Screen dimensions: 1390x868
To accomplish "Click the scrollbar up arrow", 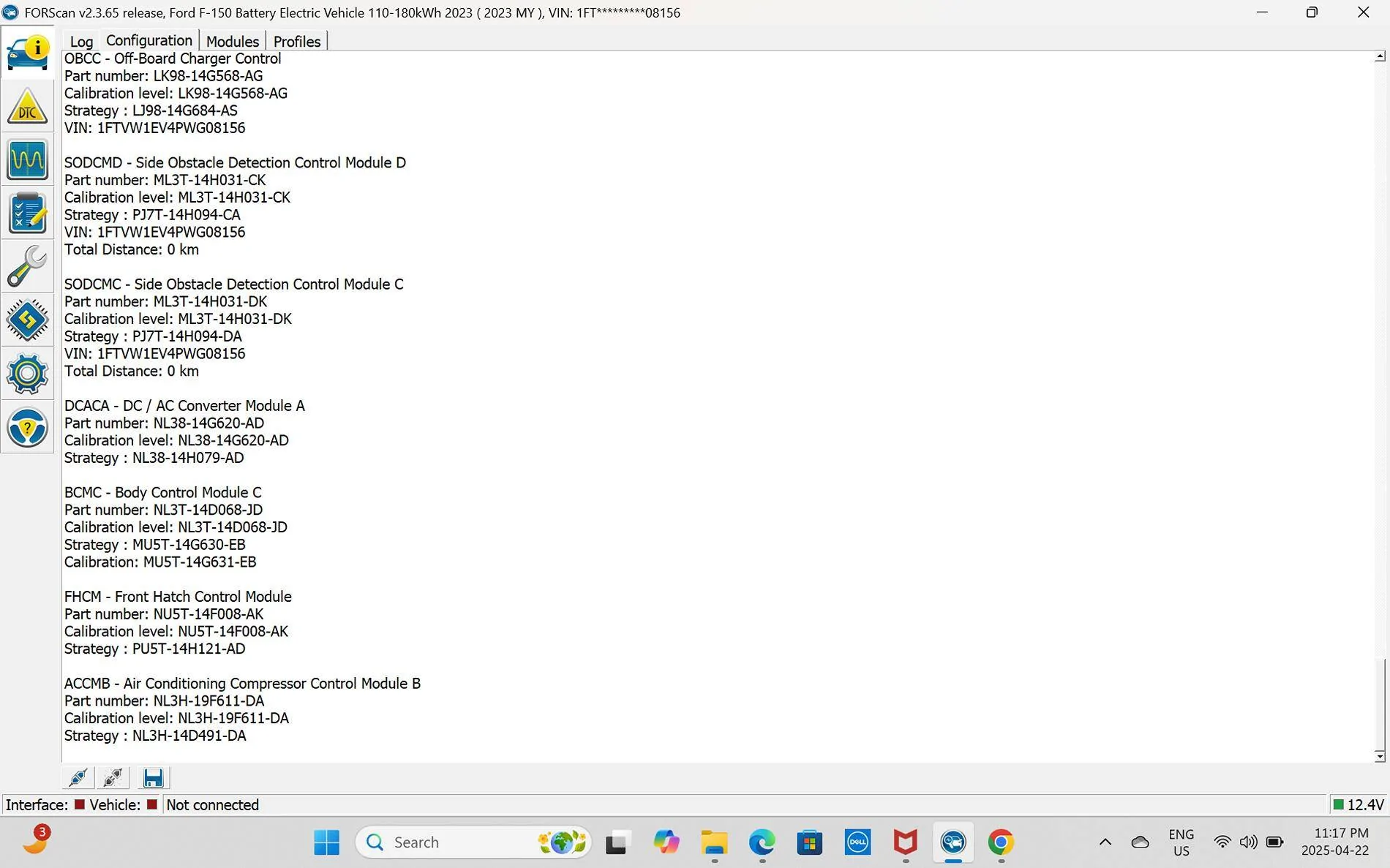I will click(1380, 56).
